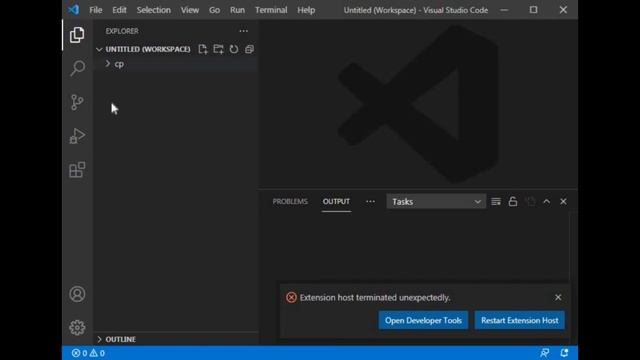Open notifications bell in status bar
Screen dimensions: 640x360
[x=564, y=353]
